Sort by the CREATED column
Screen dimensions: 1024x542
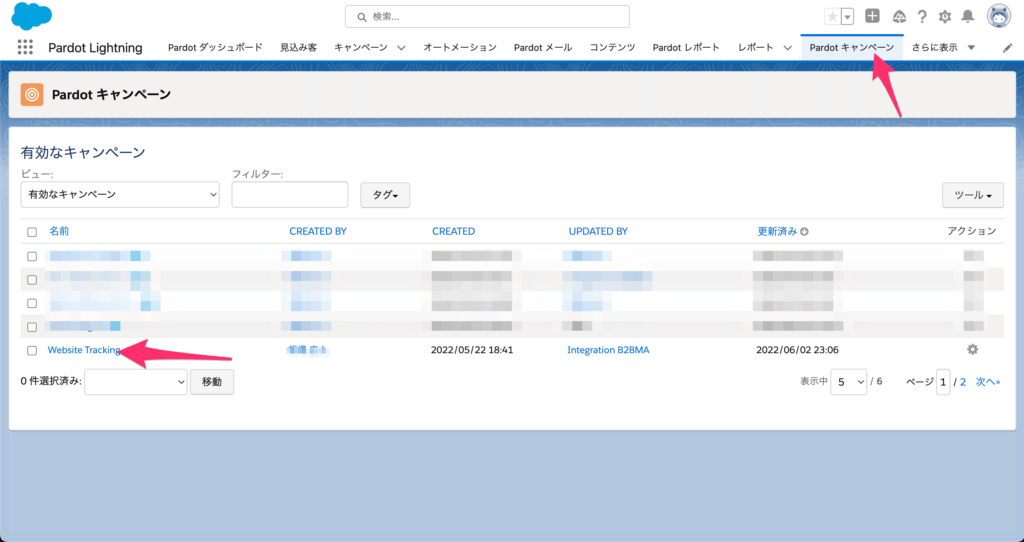(x=453, y=231)
